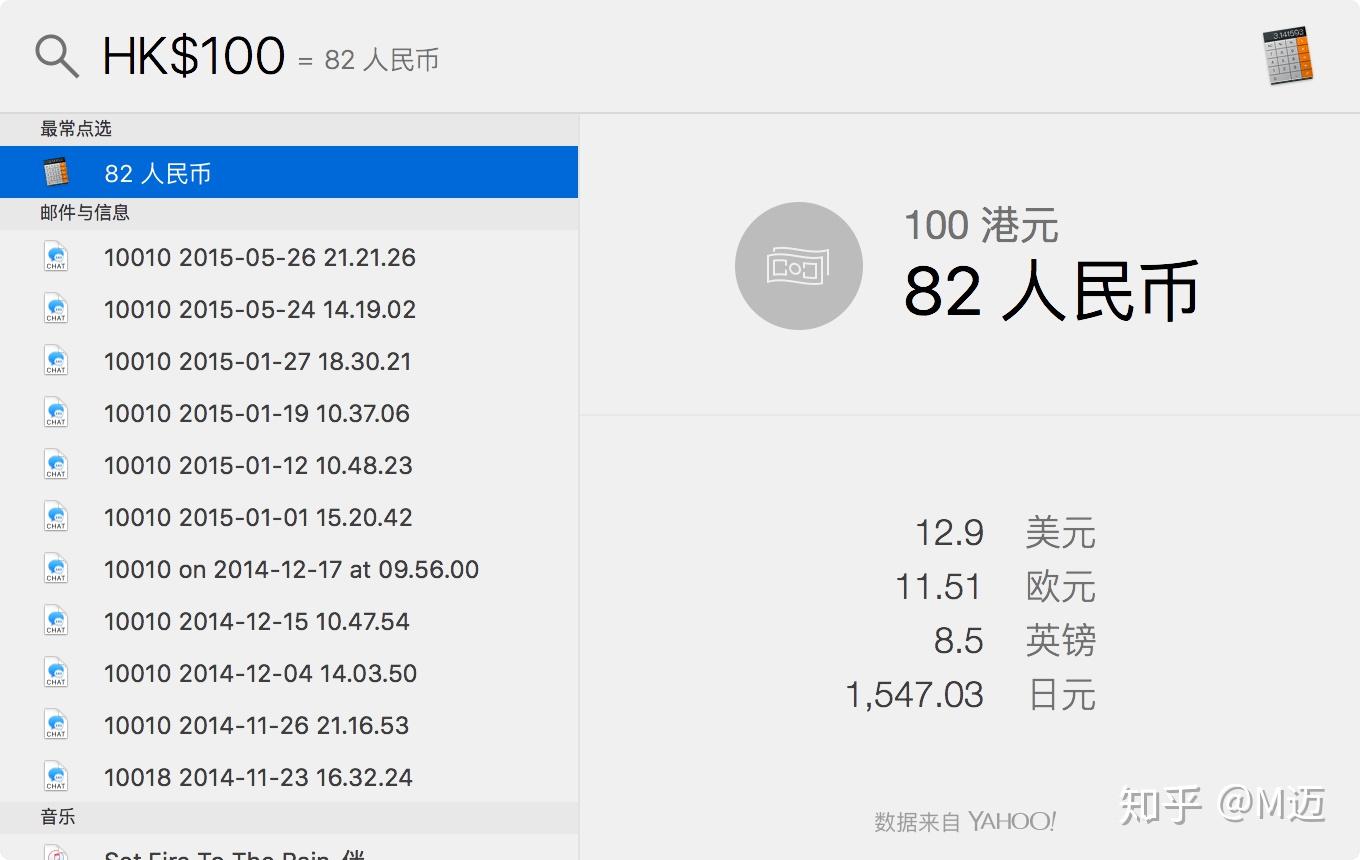Click the gray banknote currency icon
Image resolution: width=1360 pixels, height=860 pixels.
tap(799, 265)
